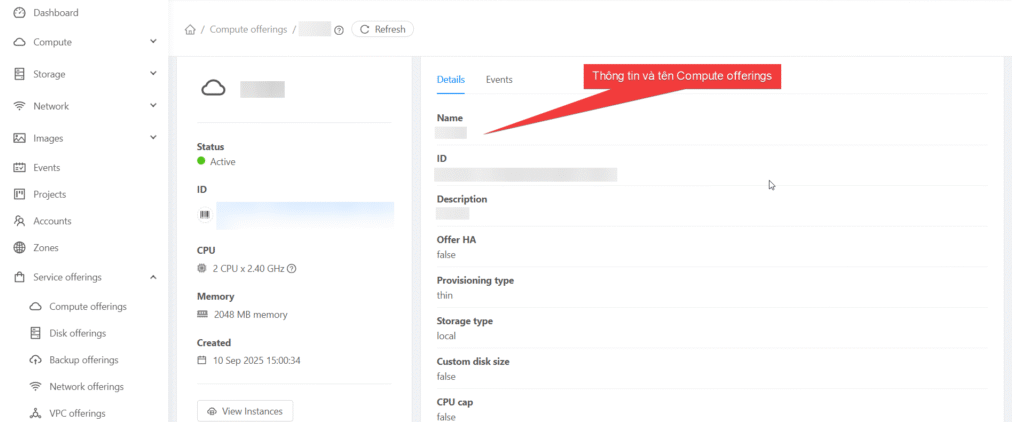1012x426 pixels.
Task: Click the Projects board icon
Action: point(20,194)
